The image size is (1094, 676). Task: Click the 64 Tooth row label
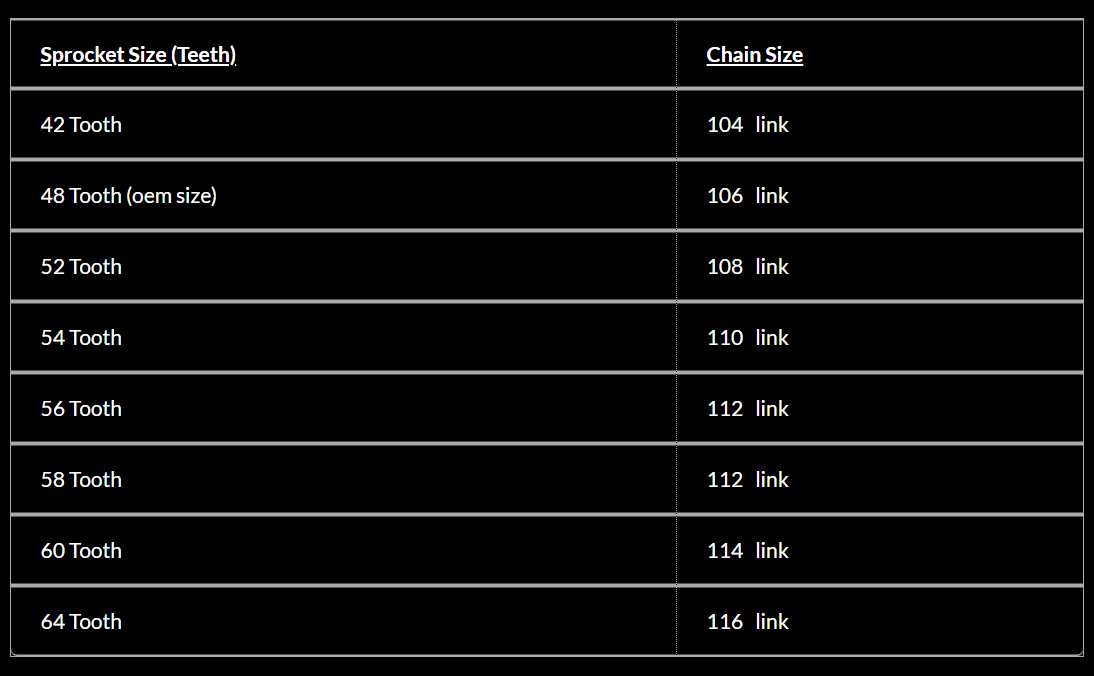[81, 622]
